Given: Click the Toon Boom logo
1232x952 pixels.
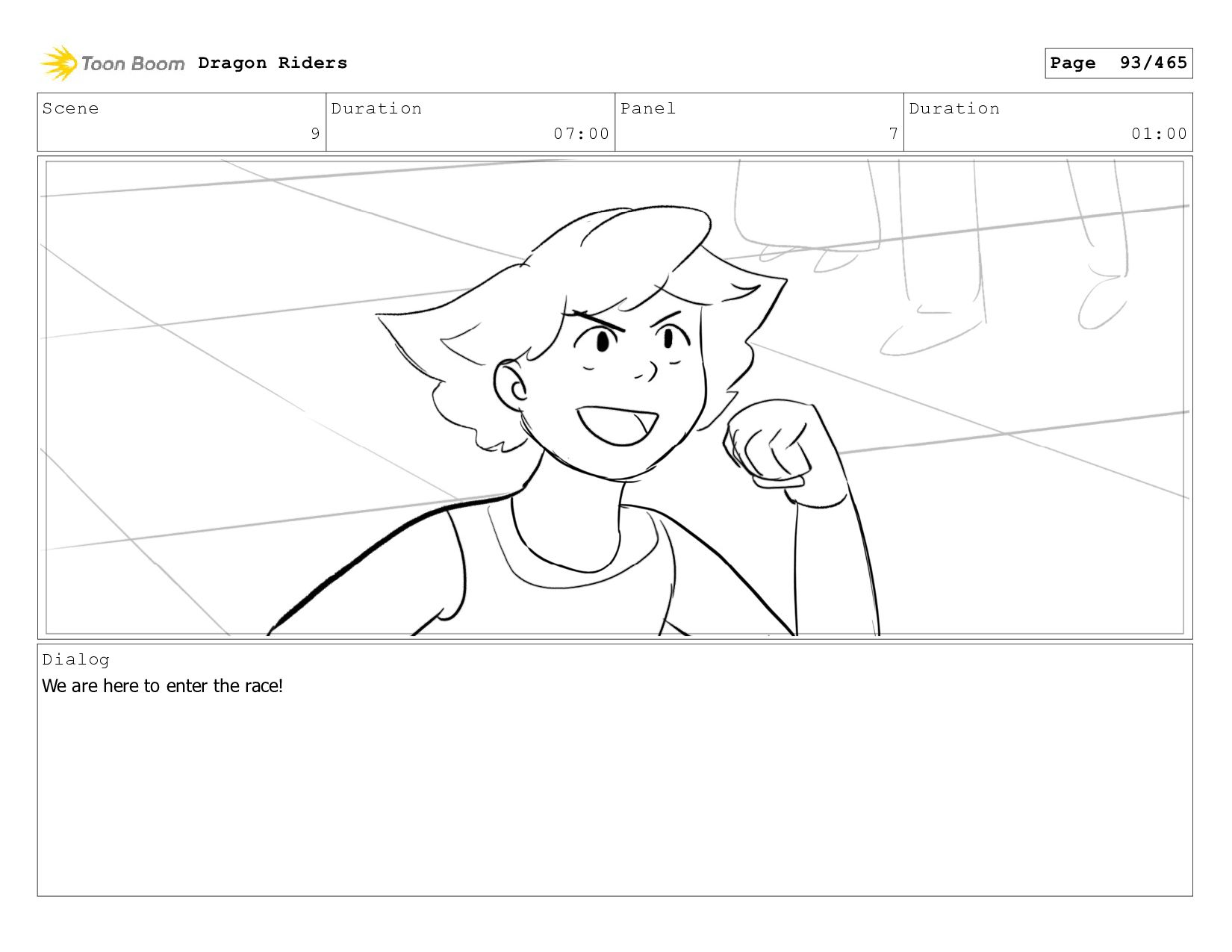Looking at the screenshot, I should (x=112, y=63).
